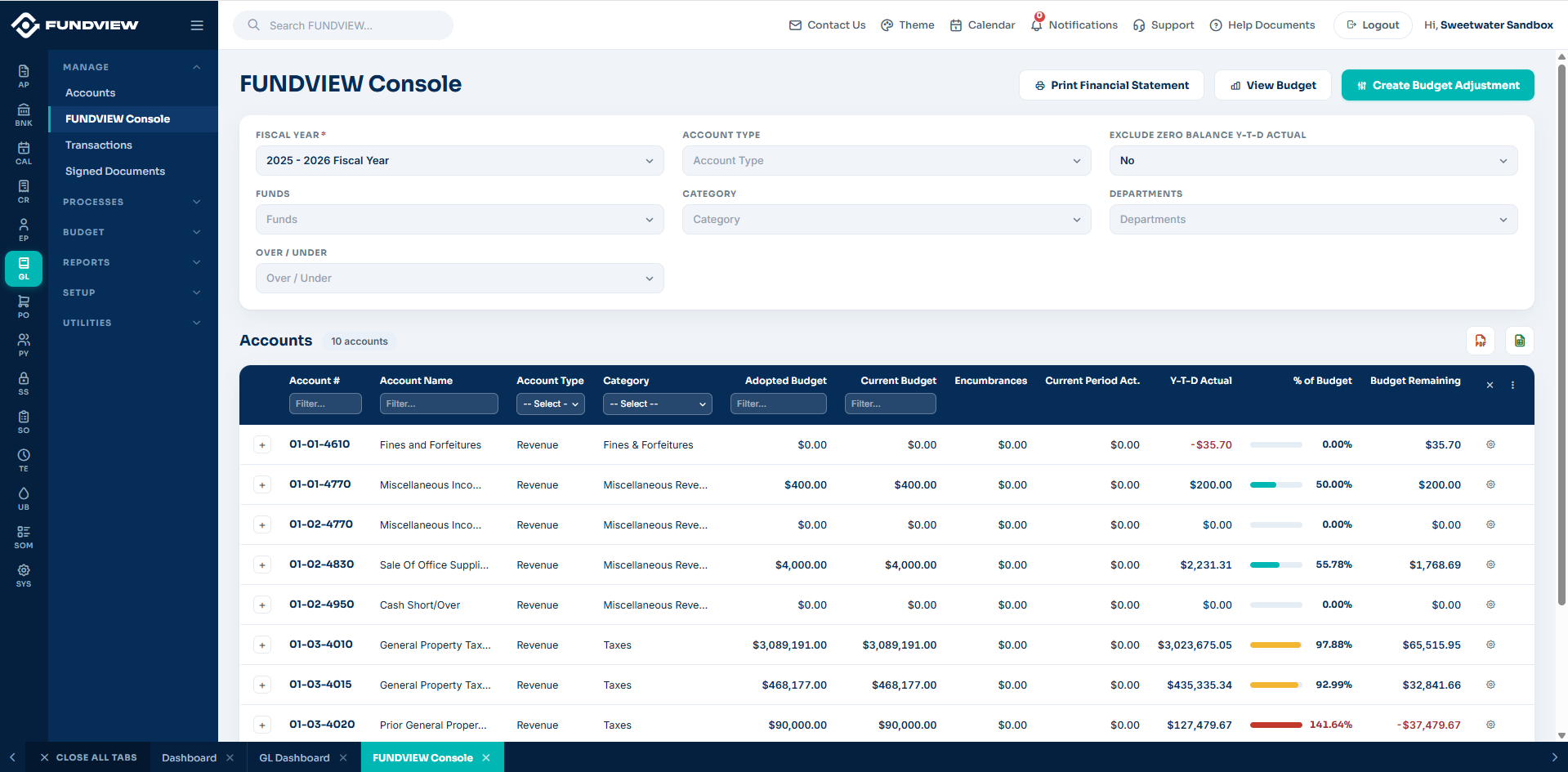The image size is (1568, 772).
Task: Expand row details for account 01-01-4610
Action: click(262, 445)
